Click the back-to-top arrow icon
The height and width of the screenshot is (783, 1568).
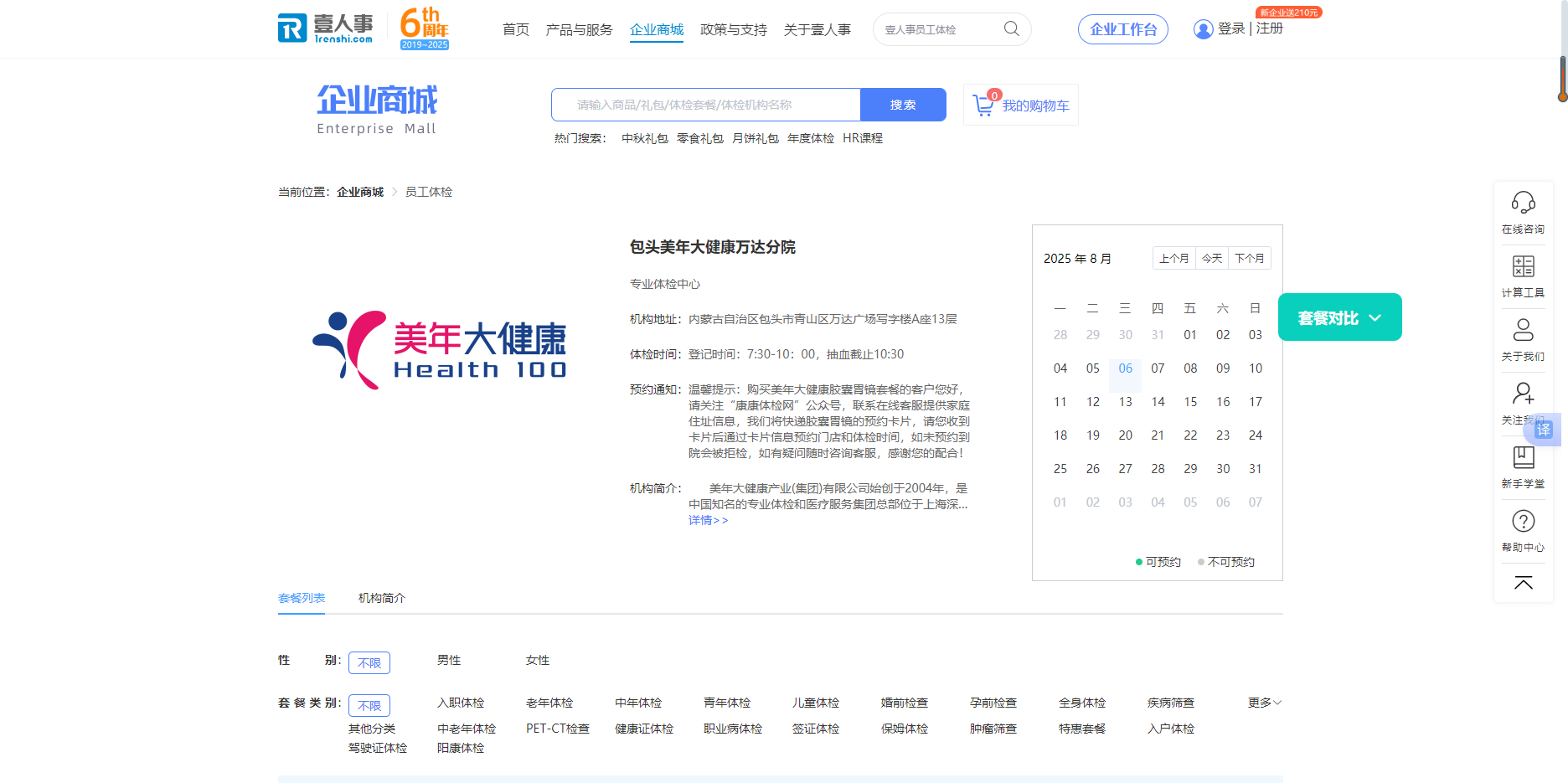point(1523,583)
